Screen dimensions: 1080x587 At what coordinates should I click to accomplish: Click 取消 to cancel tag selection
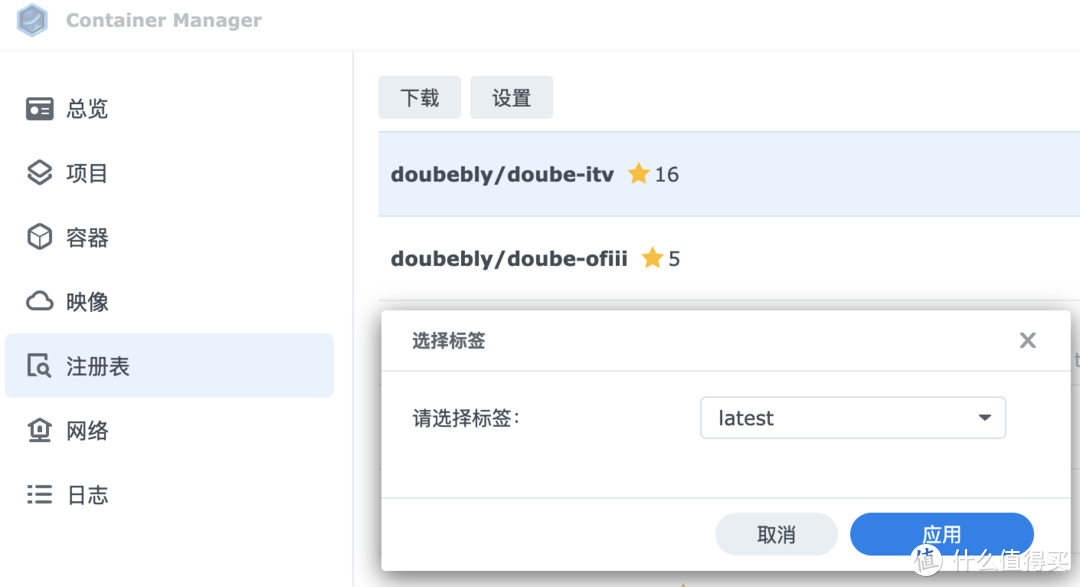pos(776,534)
